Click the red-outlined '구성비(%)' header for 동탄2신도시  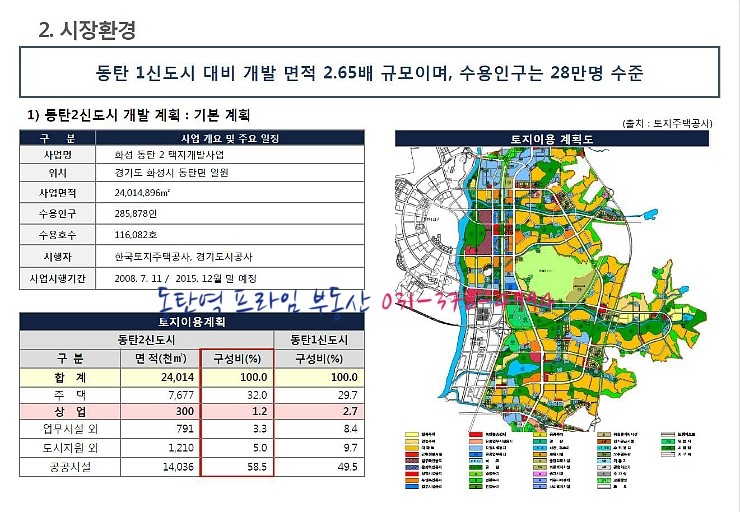click(237, 359)
